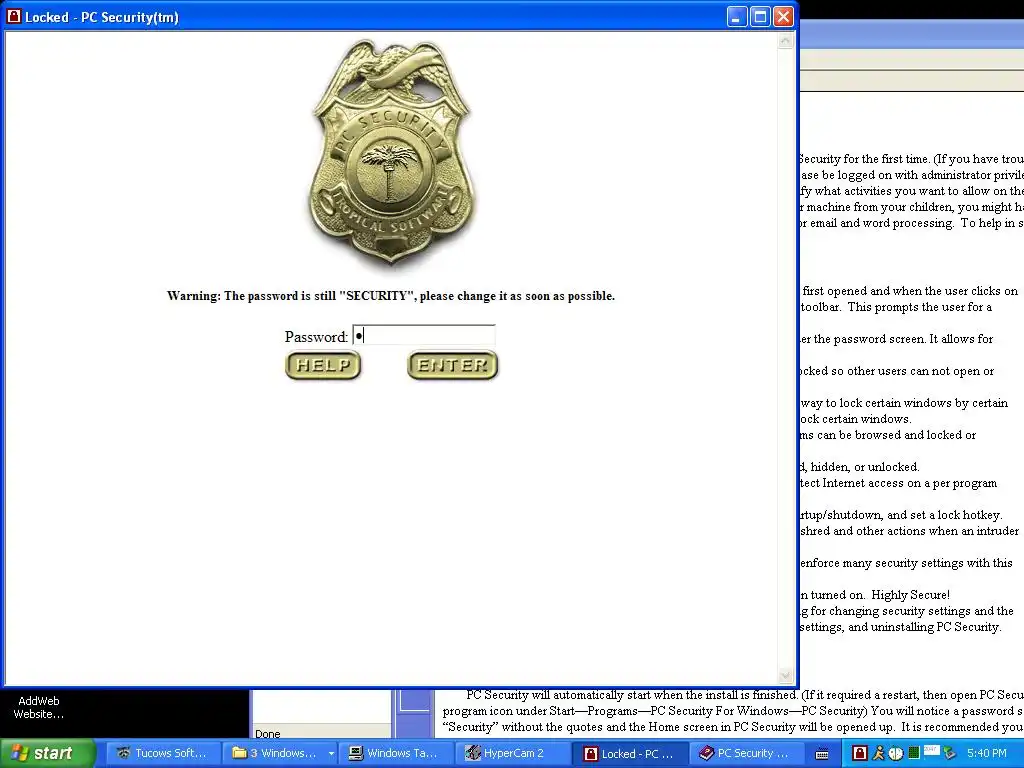Viewport: 1024px width, 768px height.
Task: Click the scroll down arrow of the lock window
Action: click(785, 675)
